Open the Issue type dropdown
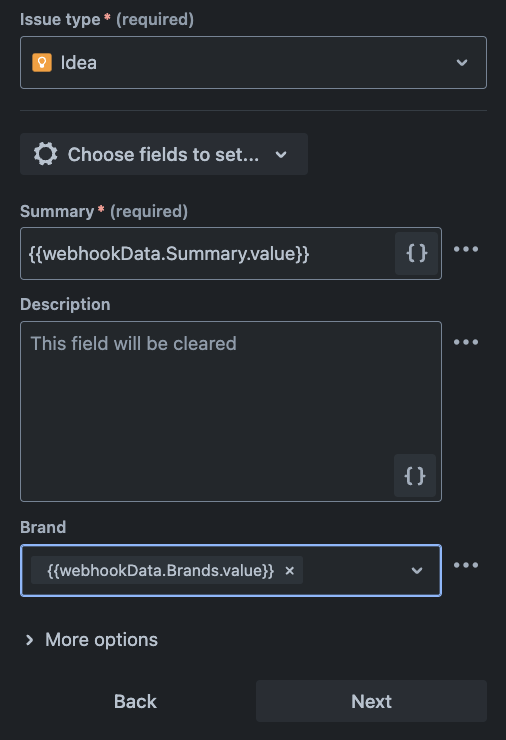The width and height of the screenshot is (506, 740). tap(253, 62)
